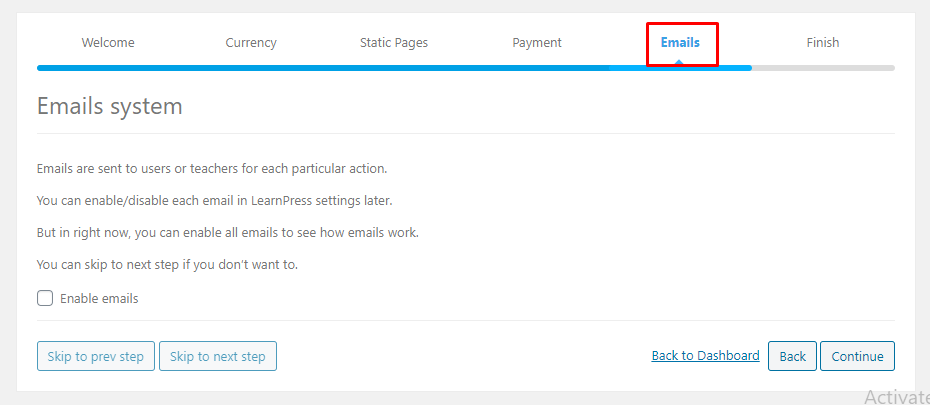Click 'Skip to next step' button
The image size is (930, 405).
pyautogui.click(x=218, y=356)
